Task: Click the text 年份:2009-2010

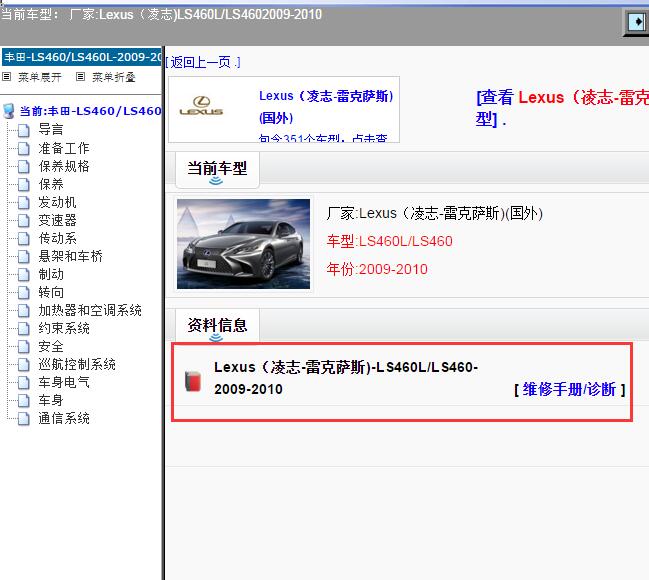Action: click(x=377, y=269)
